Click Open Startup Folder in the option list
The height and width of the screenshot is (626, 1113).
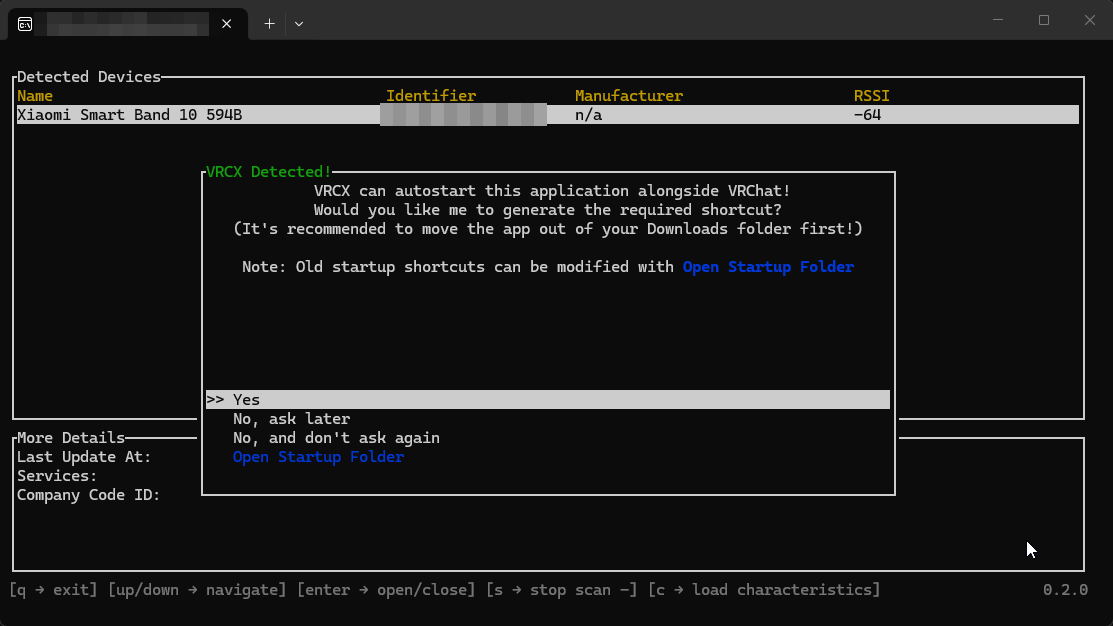click(318, 457)
